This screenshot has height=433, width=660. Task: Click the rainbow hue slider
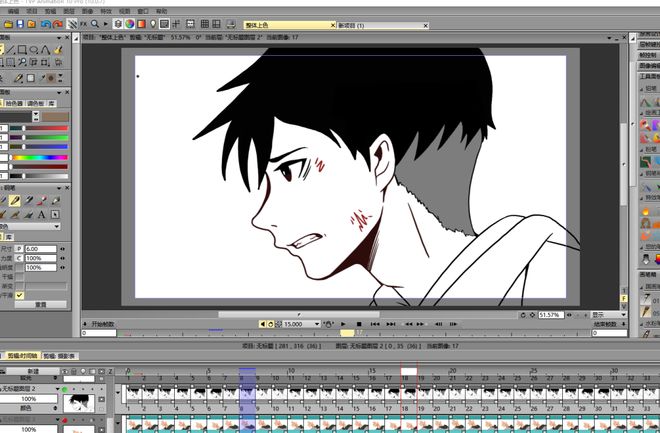40,157
